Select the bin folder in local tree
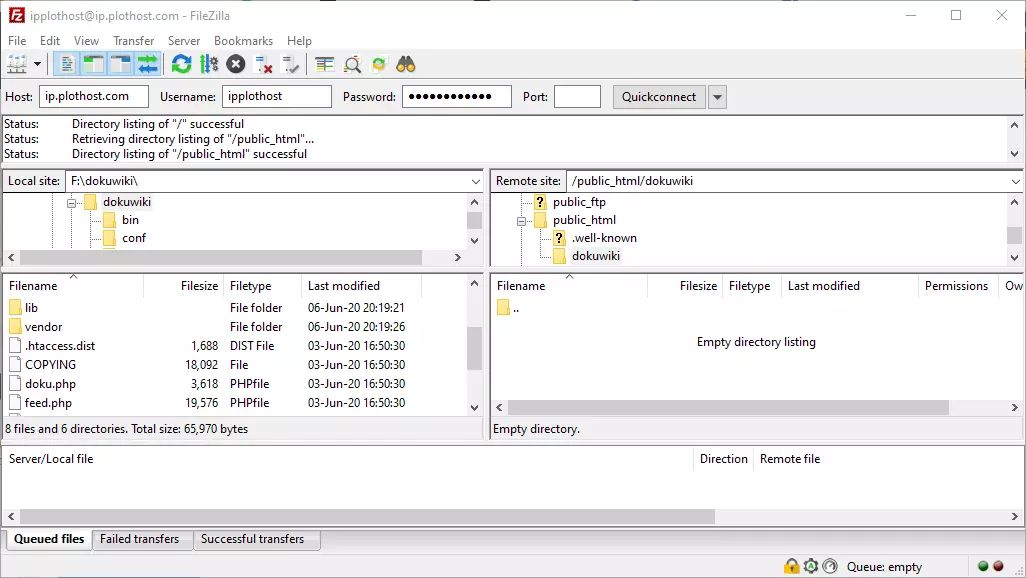The image size is (1026, 578). 130,220
